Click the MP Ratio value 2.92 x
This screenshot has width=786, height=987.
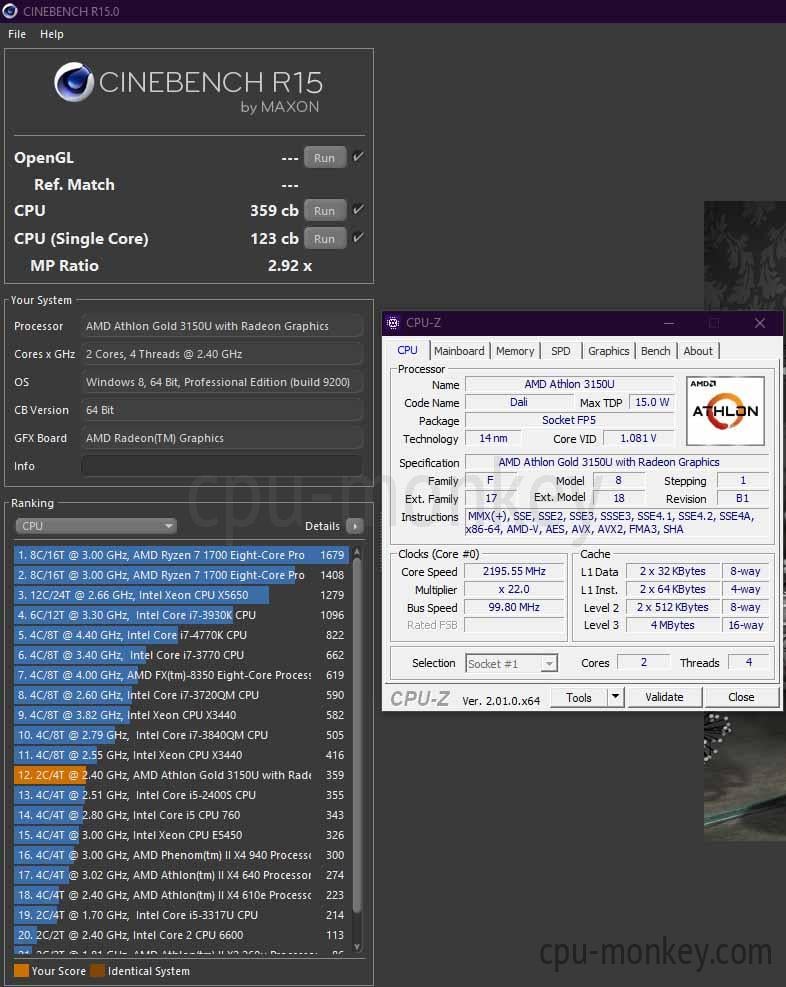pos(289,266)
